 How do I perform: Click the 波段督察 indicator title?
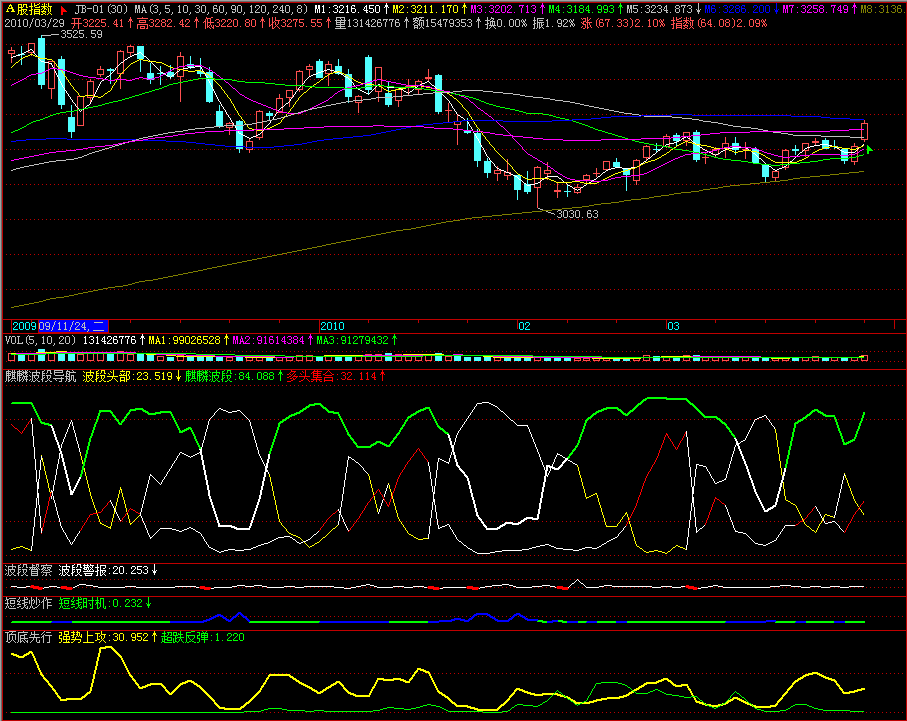tap(28, 571)
